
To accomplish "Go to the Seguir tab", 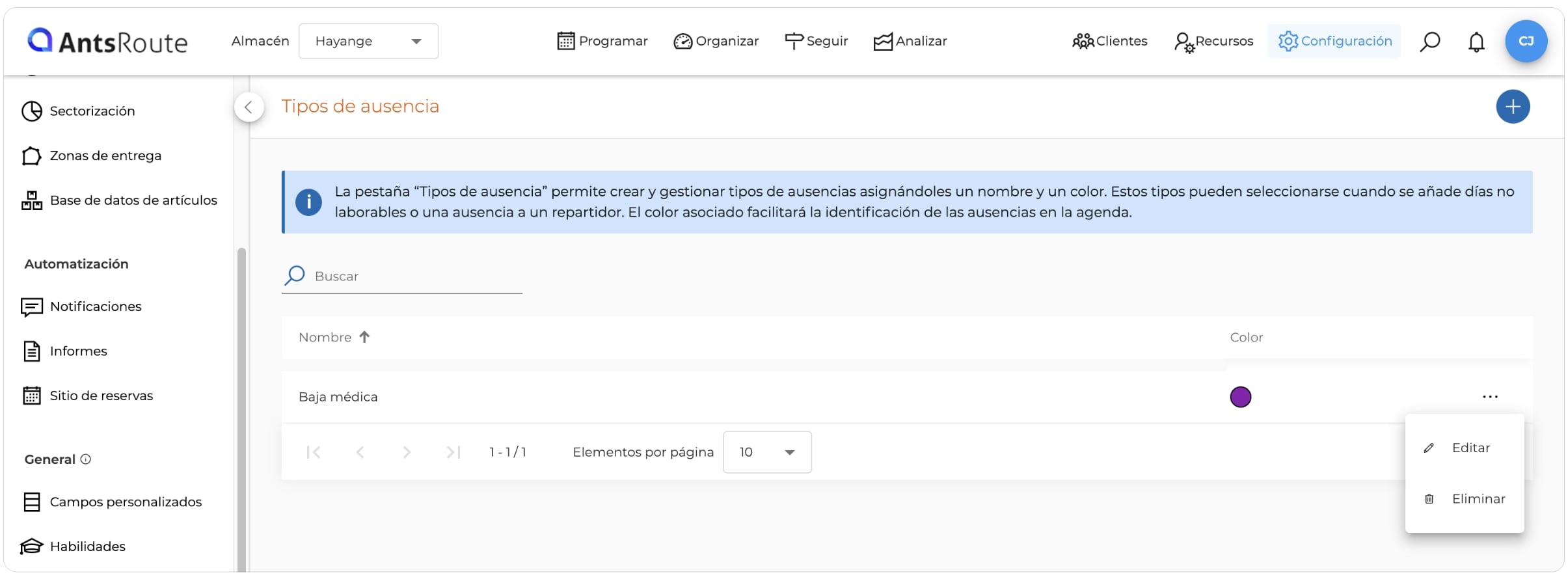I will [x=817, y=41].
